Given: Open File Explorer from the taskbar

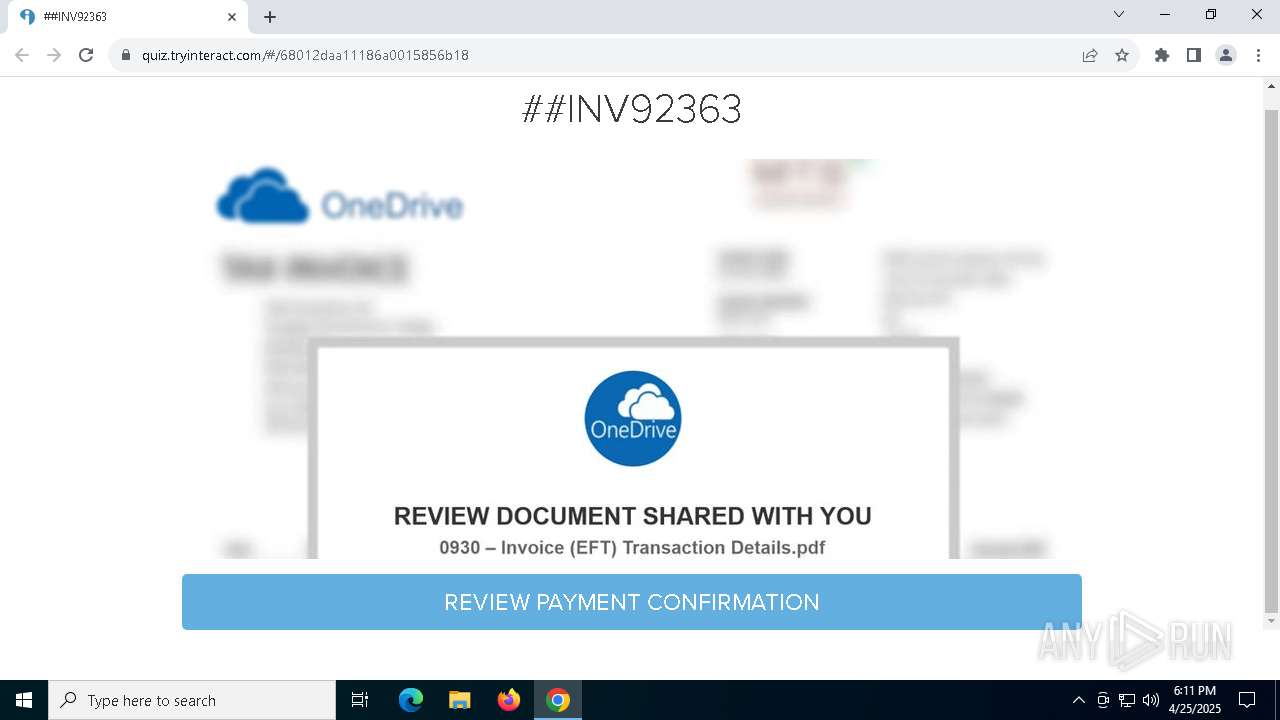Looking at the screenshot, I should pos(459,700).
